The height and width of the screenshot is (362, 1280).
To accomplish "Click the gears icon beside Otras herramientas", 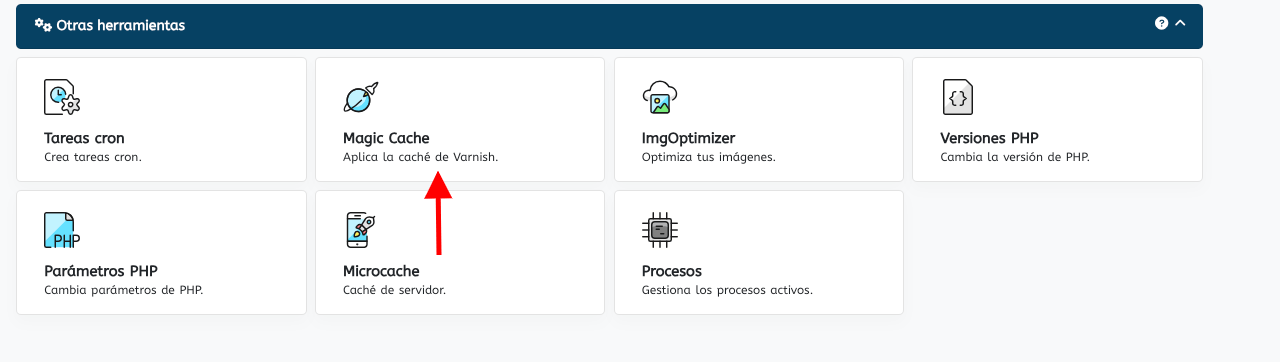I will tap(43, 25).
